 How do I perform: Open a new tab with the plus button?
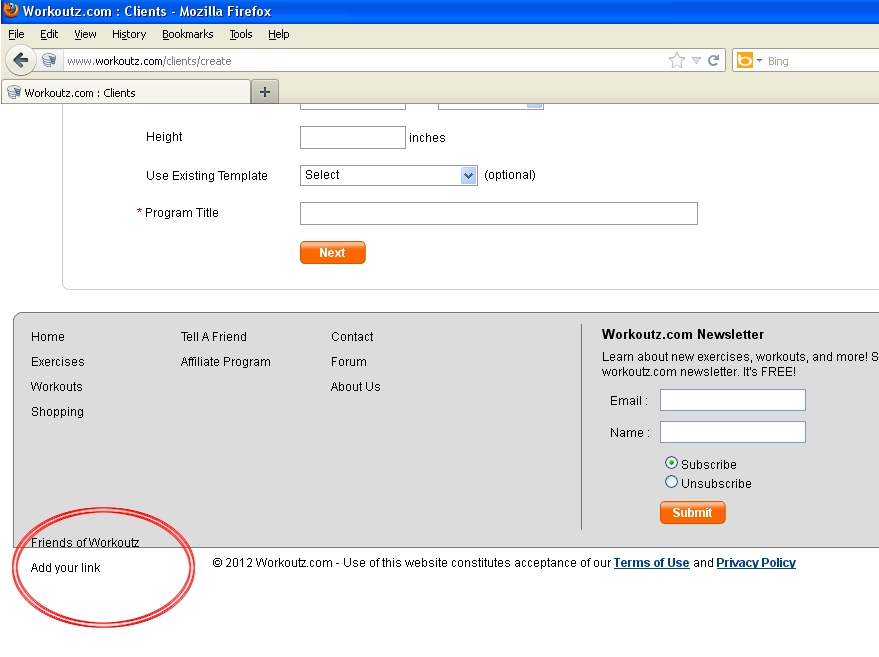click(x=265, y=92)
